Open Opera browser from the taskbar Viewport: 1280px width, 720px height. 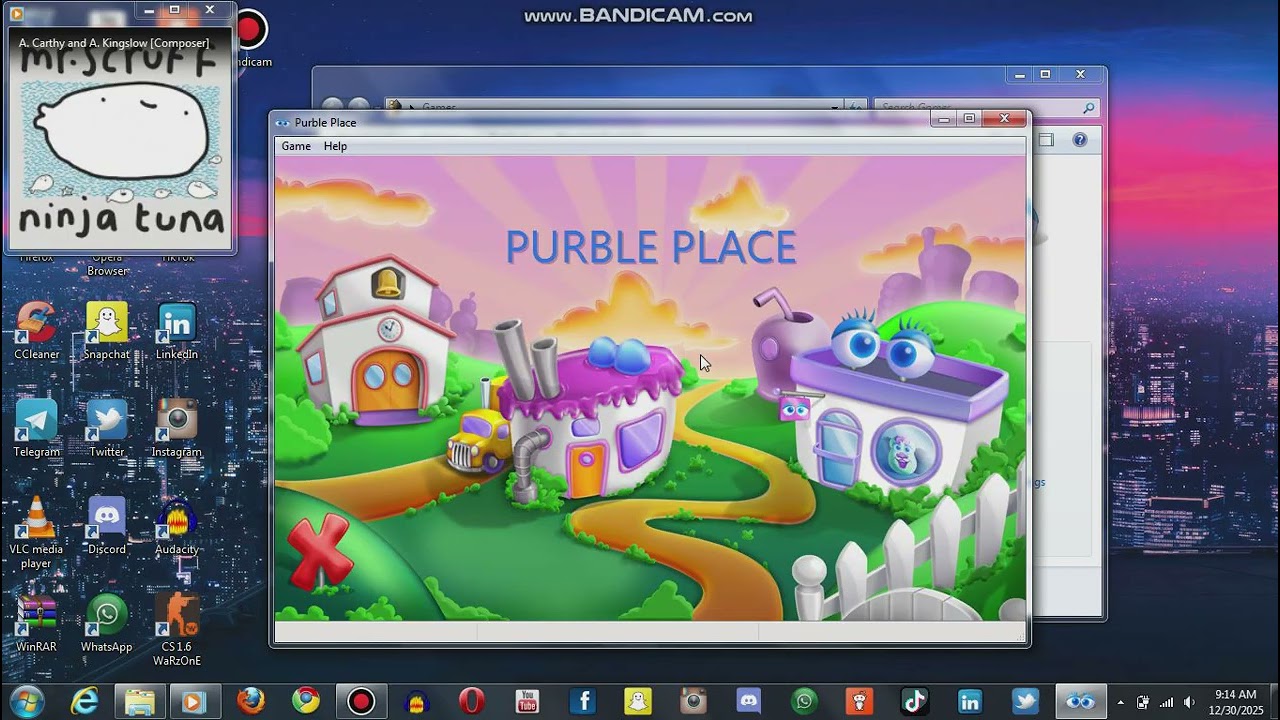[471, 702]
